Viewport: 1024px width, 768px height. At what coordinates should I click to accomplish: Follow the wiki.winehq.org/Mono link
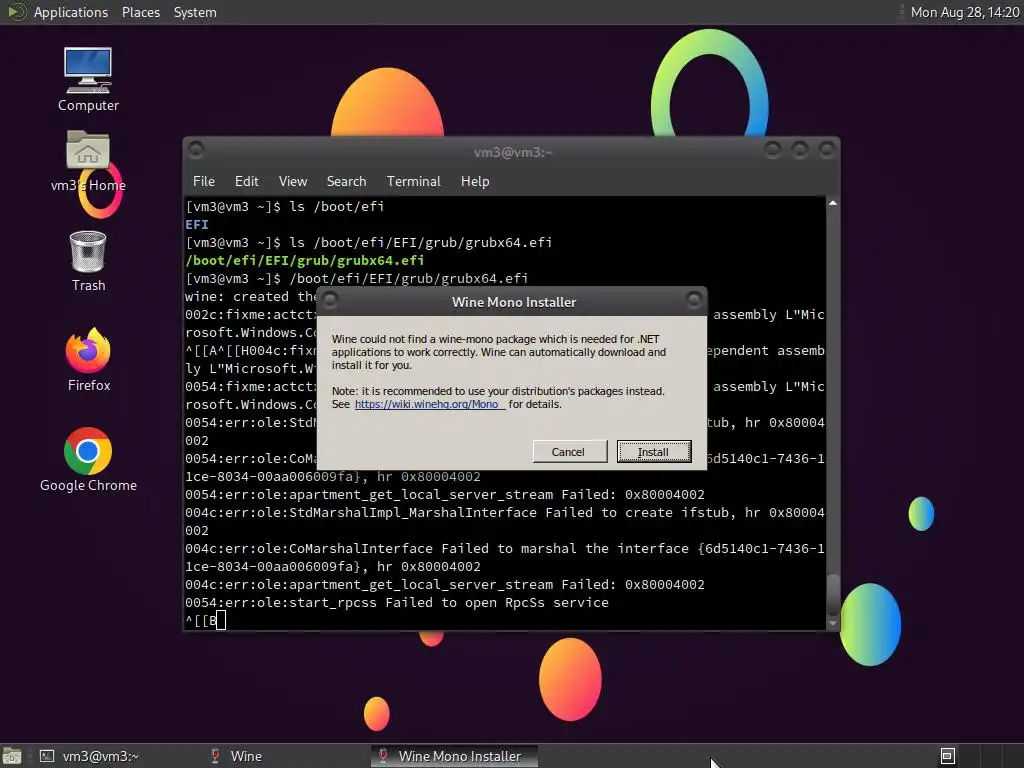pos(428,404)
